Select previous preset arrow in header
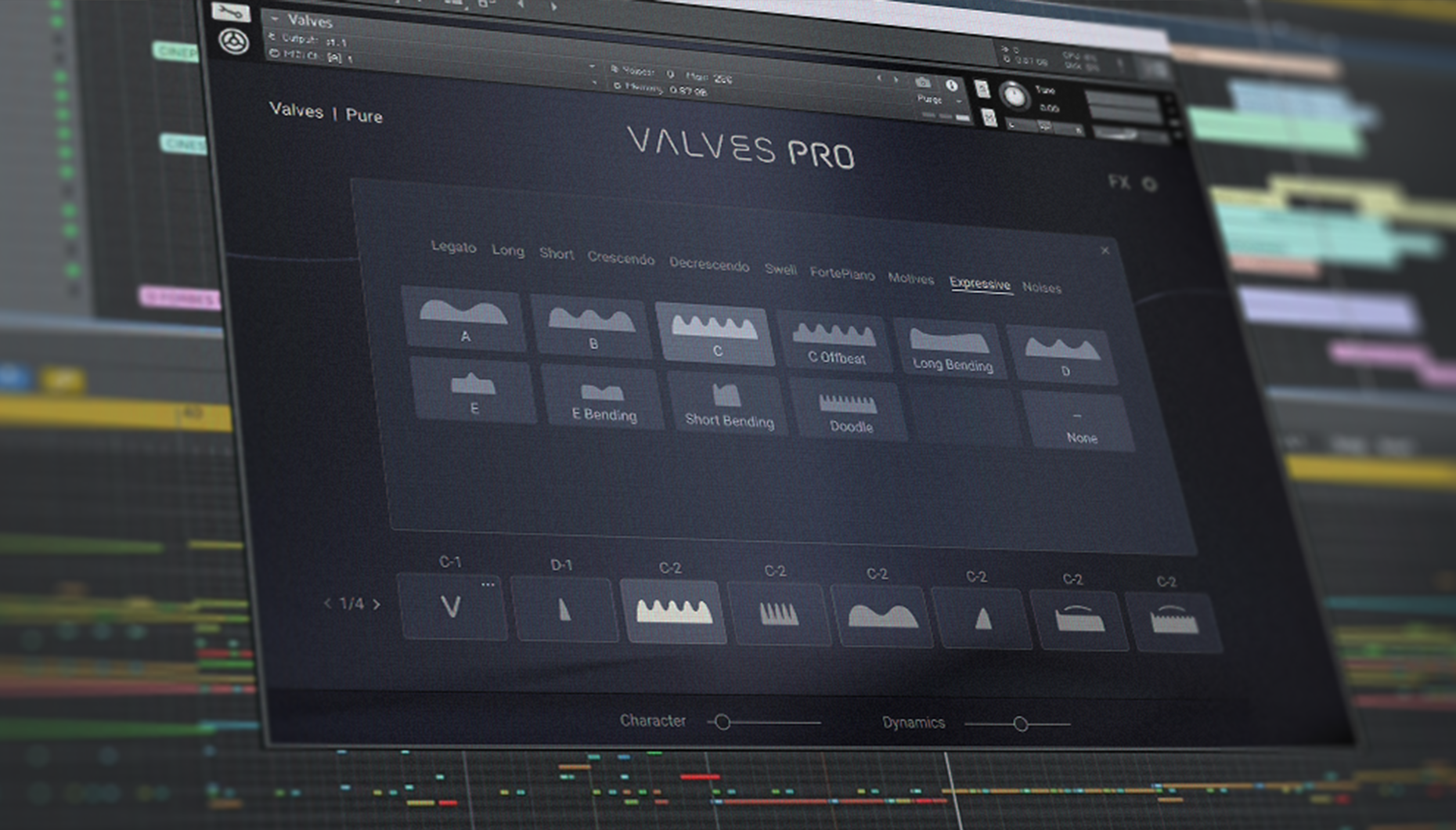 click(x=878, y=78)
